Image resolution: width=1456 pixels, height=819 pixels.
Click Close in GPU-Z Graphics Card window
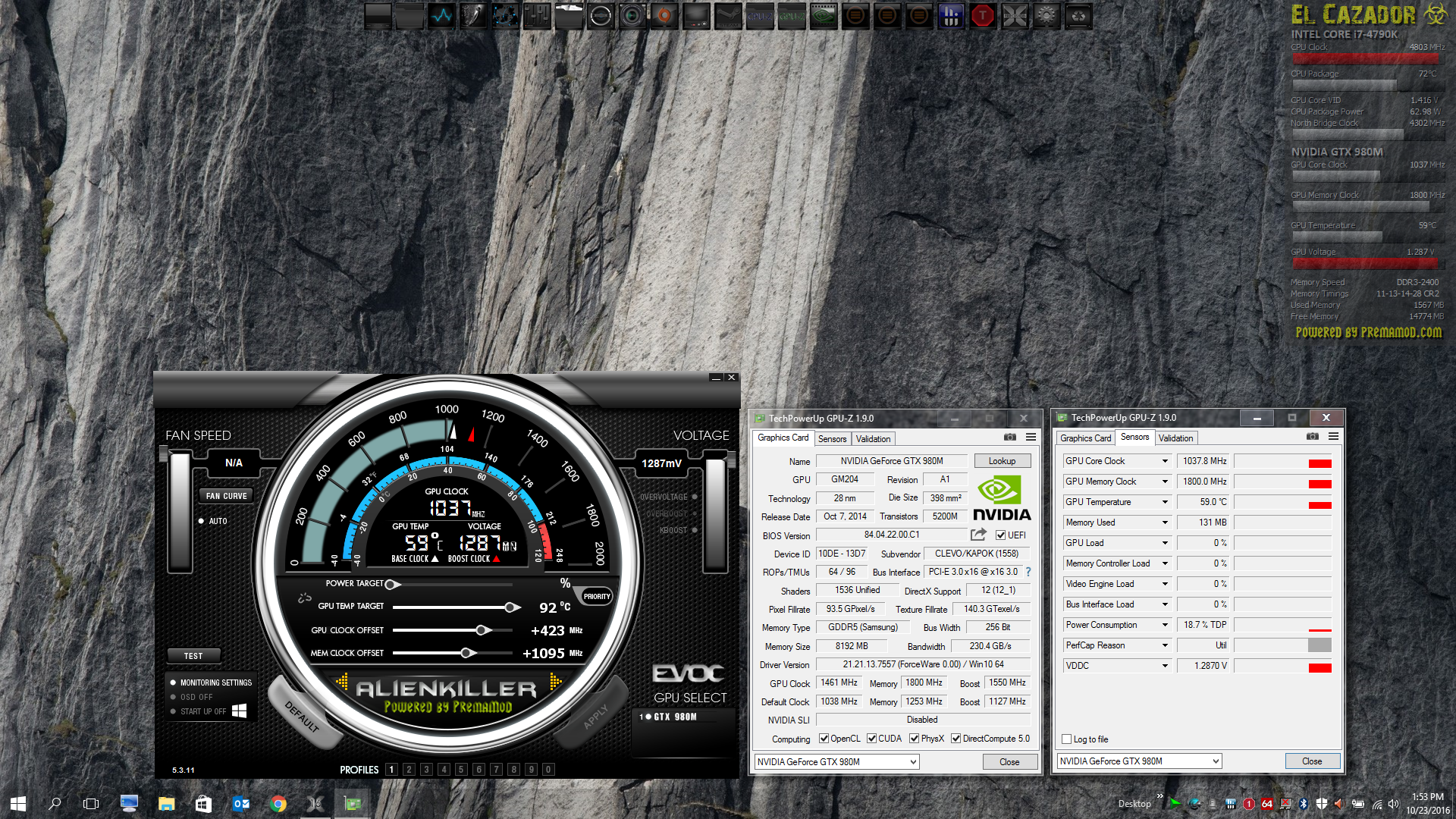pos(1009,762)
